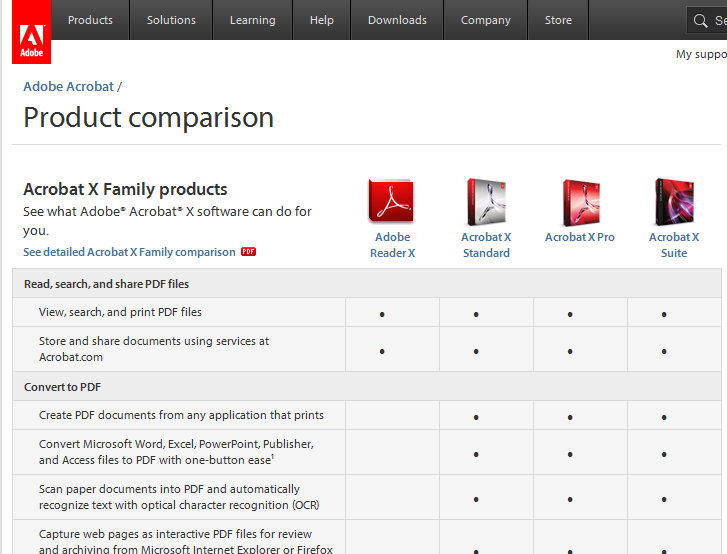Click the Acrobat X Standard box icon
Screen dimensions: 727x554
point(486,201)
